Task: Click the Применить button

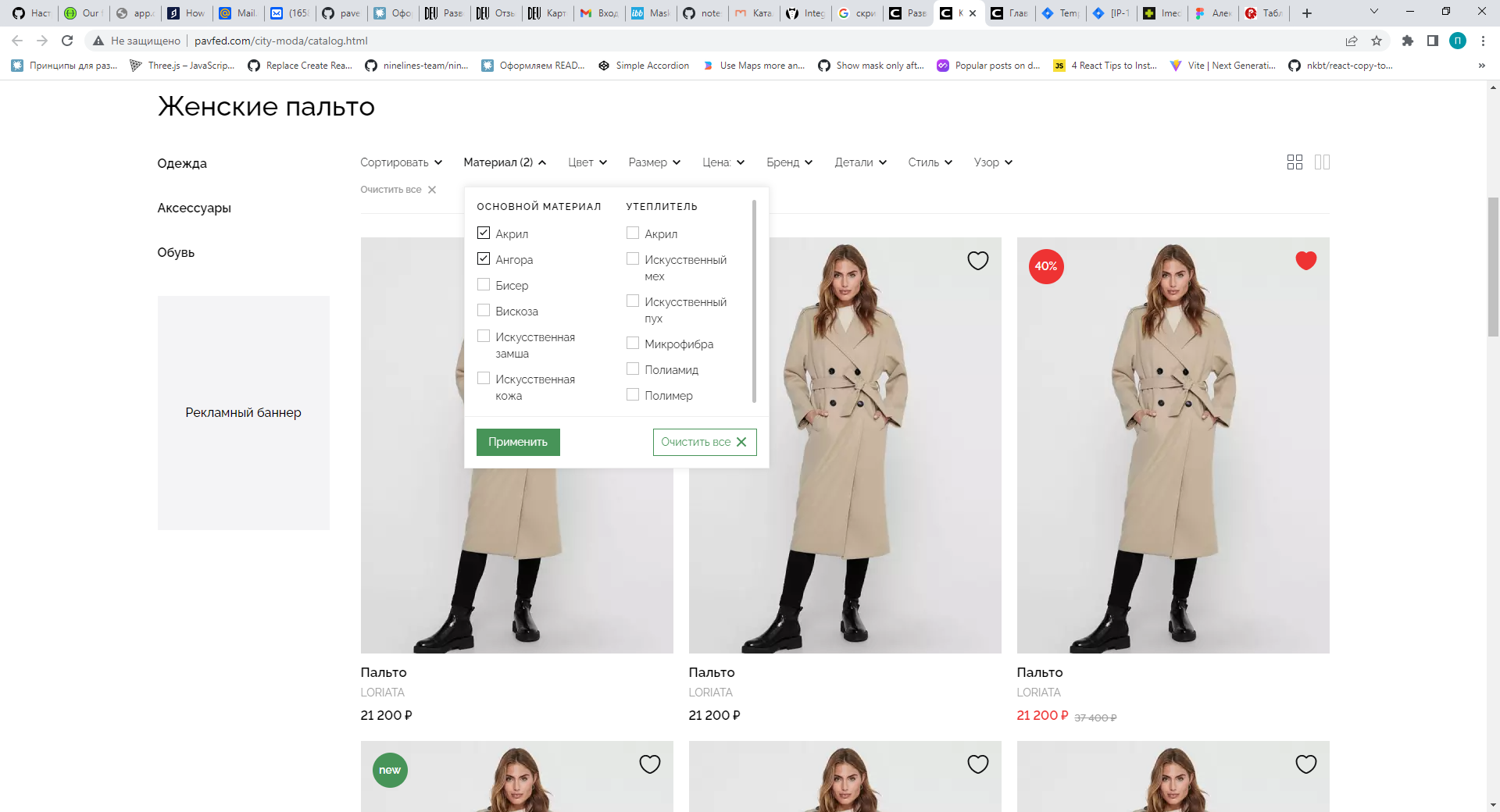Action: pyautogui.click(x=517, y=442)
